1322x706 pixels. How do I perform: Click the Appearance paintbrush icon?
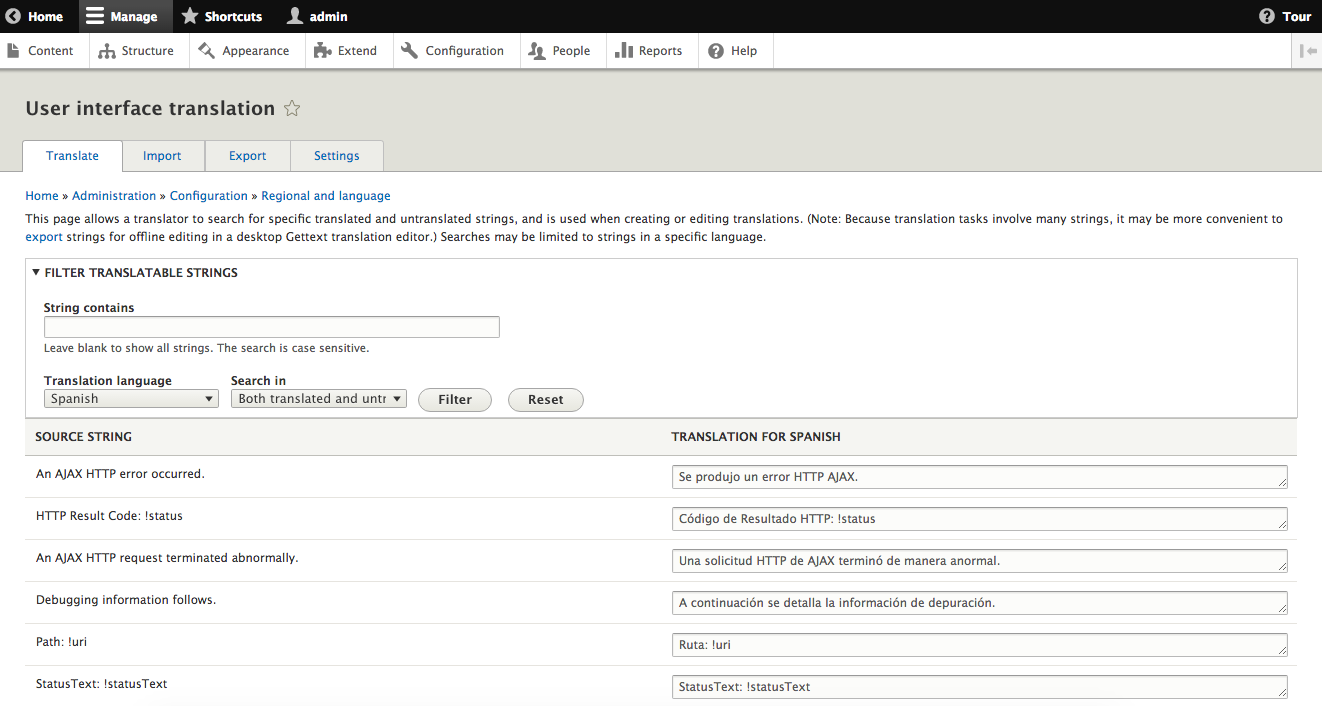pos(207,51)
